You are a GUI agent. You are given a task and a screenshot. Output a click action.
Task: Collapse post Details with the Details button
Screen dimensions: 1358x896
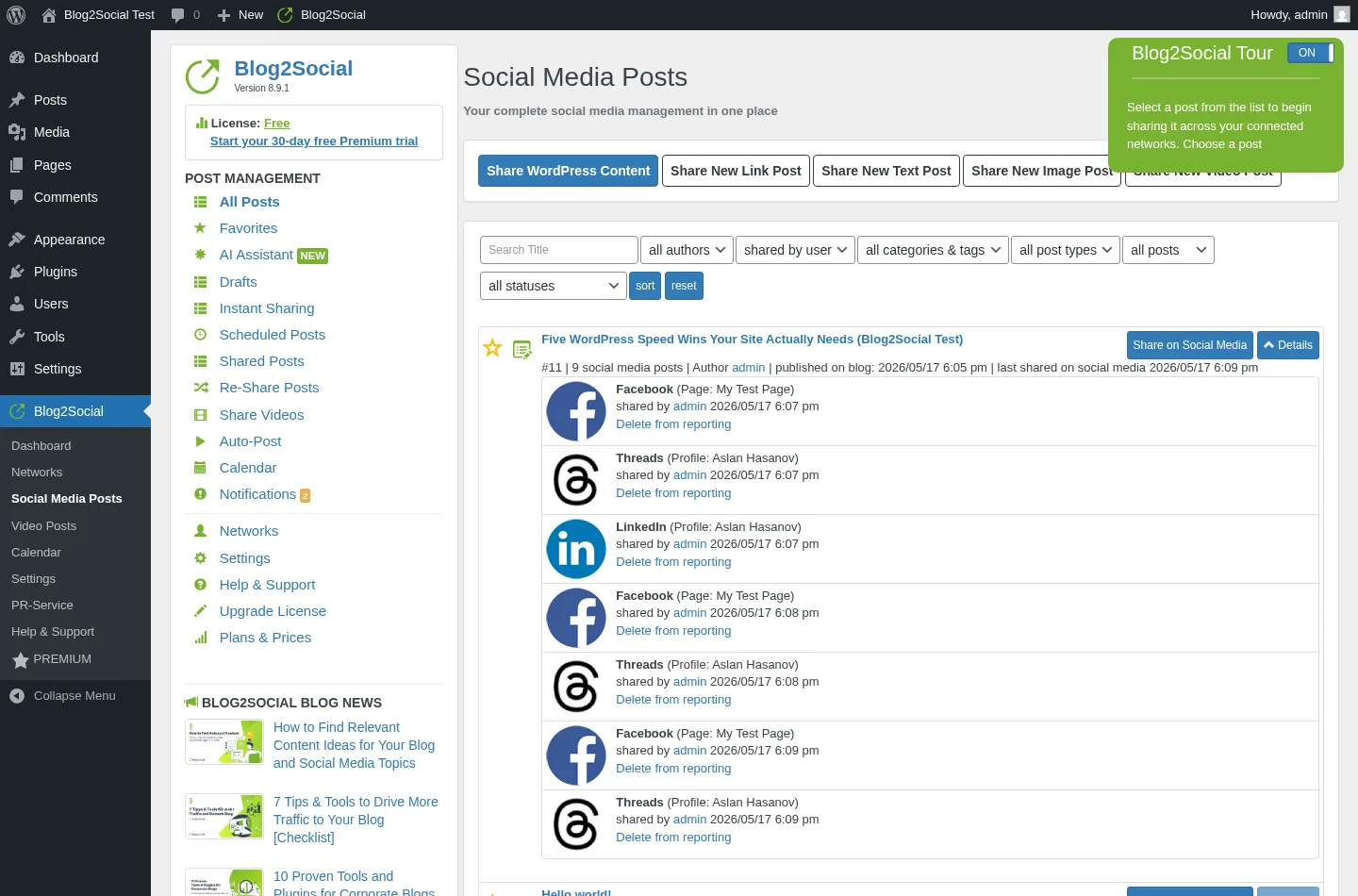point(1288,345)
